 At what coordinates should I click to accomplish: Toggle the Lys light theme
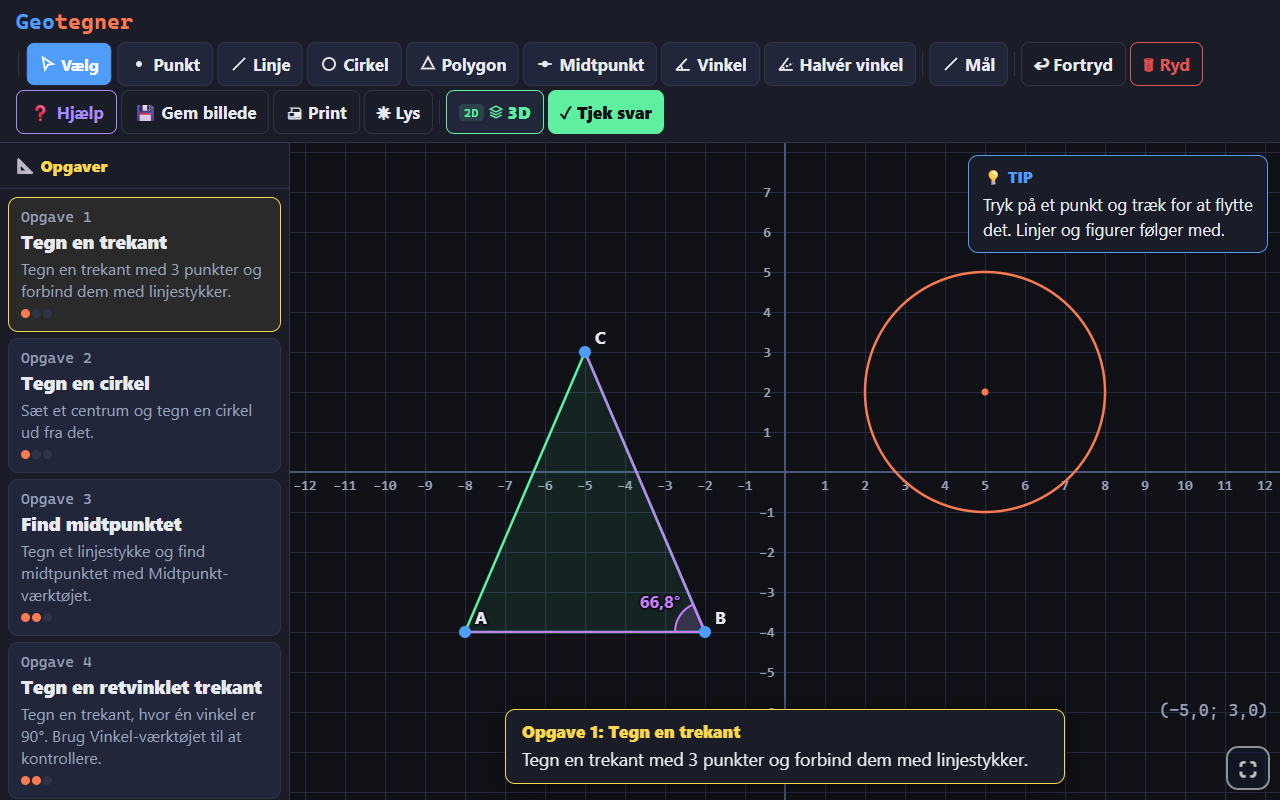coord(398,112)
